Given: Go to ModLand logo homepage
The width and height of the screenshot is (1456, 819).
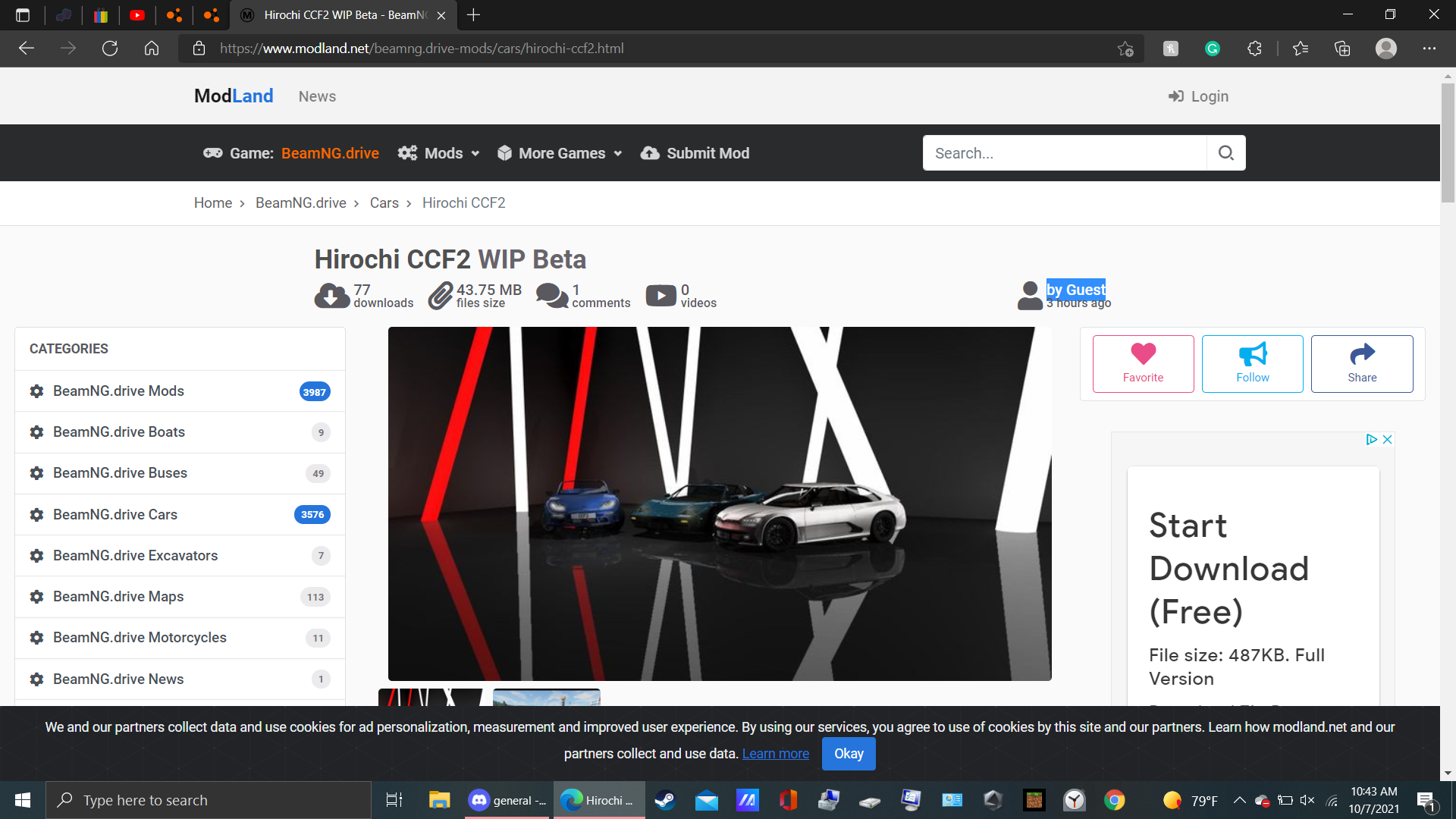Looking at the screenshot, I should point(234,96).
